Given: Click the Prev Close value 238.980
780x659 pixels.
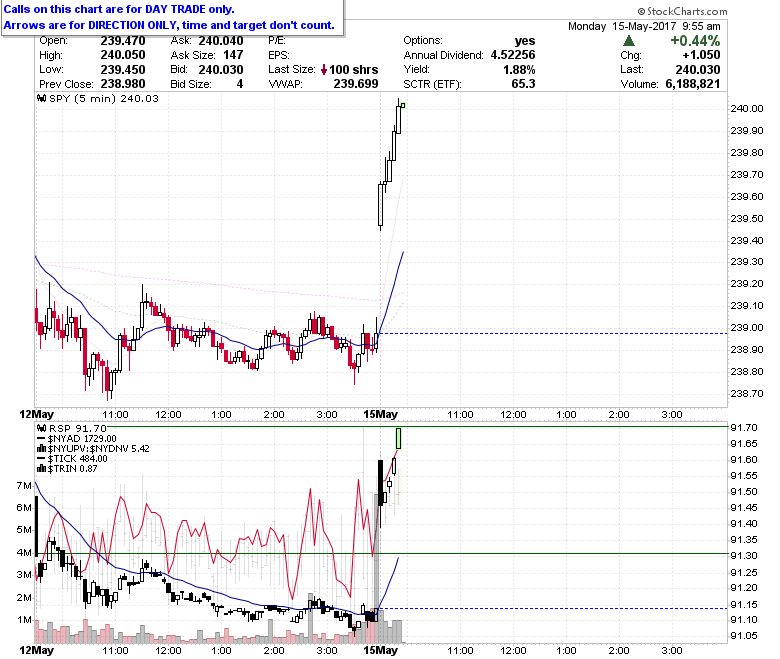Looking at the screenshot, I should (123, 84).
